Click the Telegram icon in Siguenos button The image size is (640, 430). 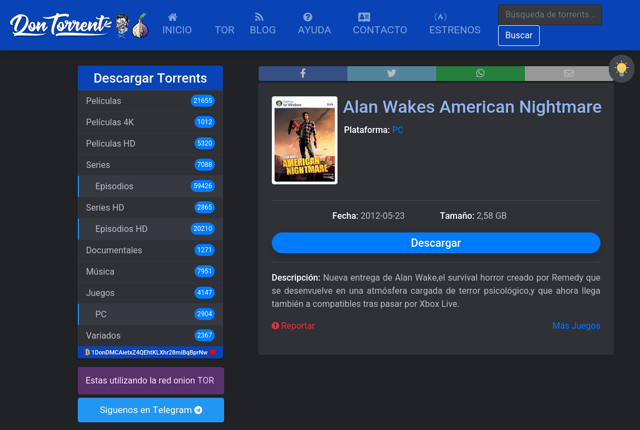pos(198,410)
